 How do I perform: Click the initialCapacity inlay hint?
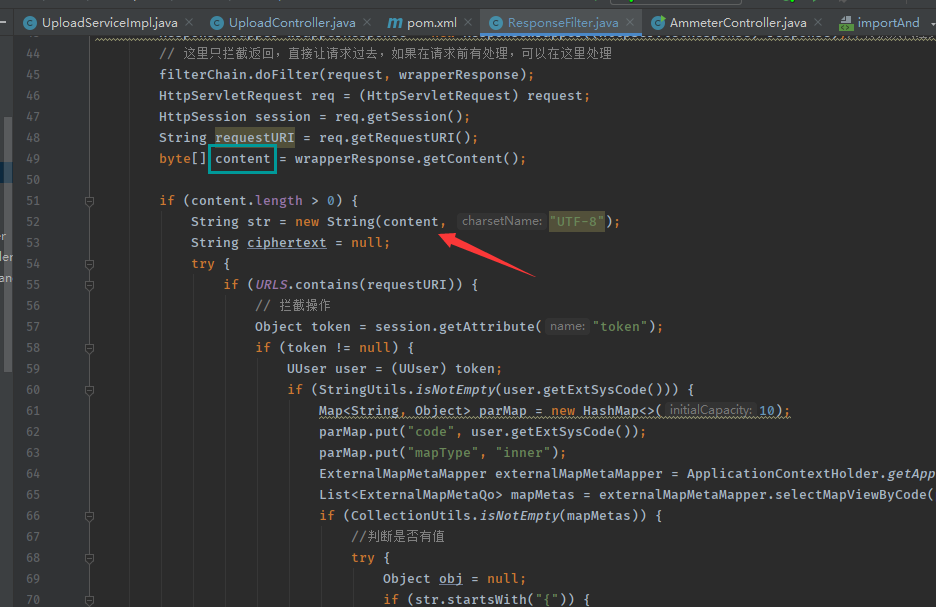[x=710, y=410]
